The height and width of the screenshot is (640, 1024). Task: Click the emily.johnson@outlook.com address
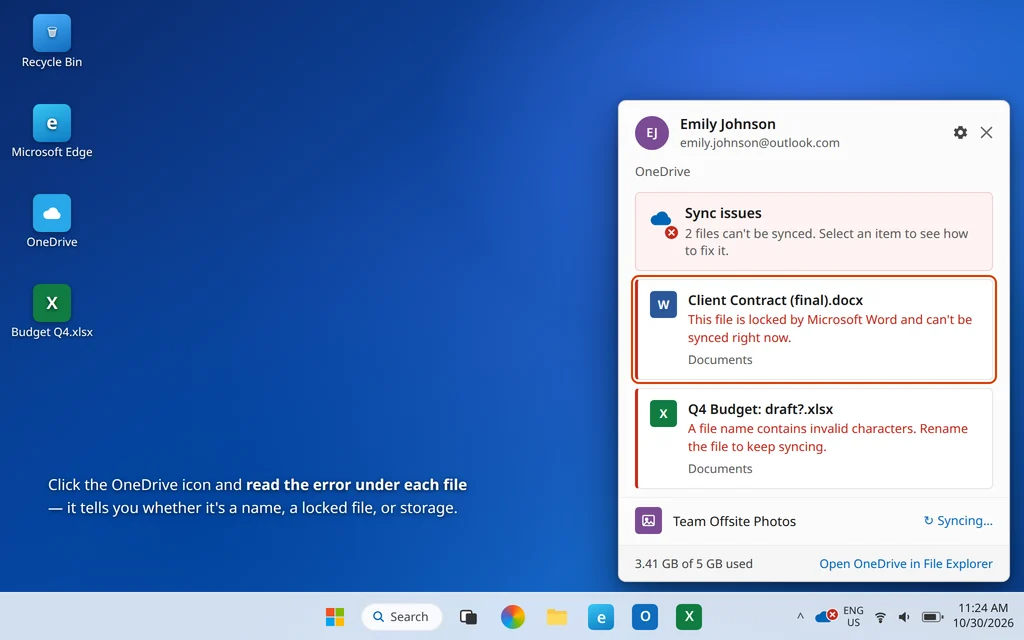pos(760,142)
